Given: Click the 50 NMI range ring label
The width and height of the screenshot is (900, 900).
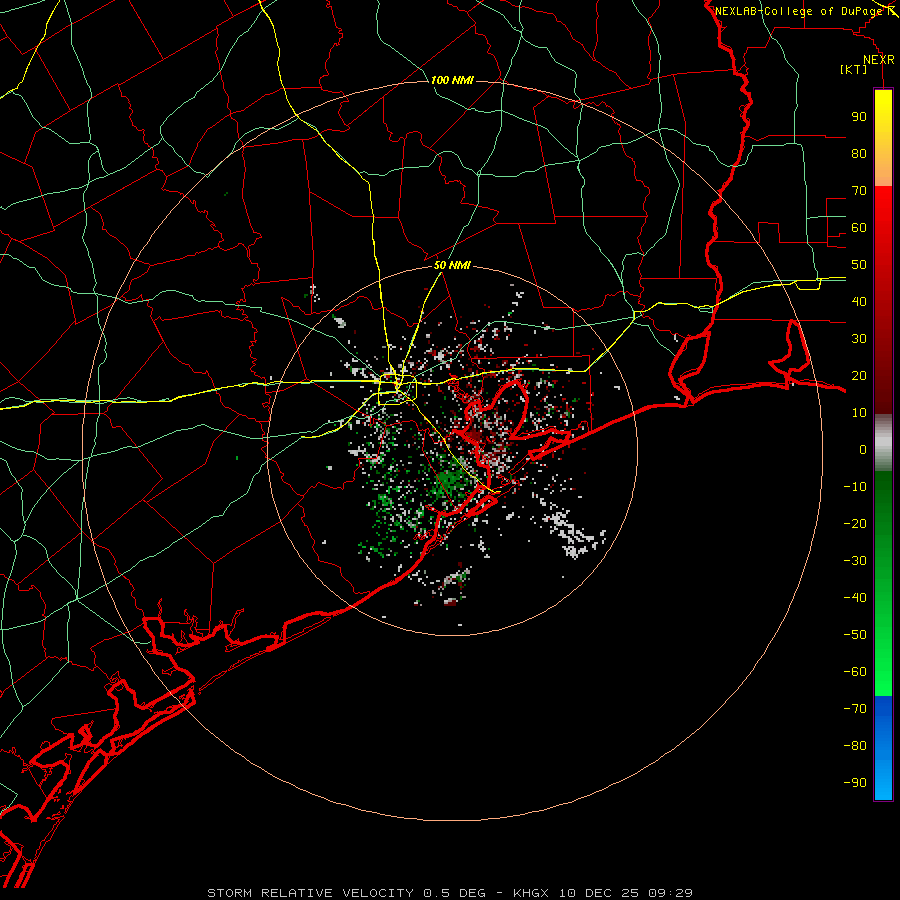Looking at the screenshot, I should (x=452, y=265).
